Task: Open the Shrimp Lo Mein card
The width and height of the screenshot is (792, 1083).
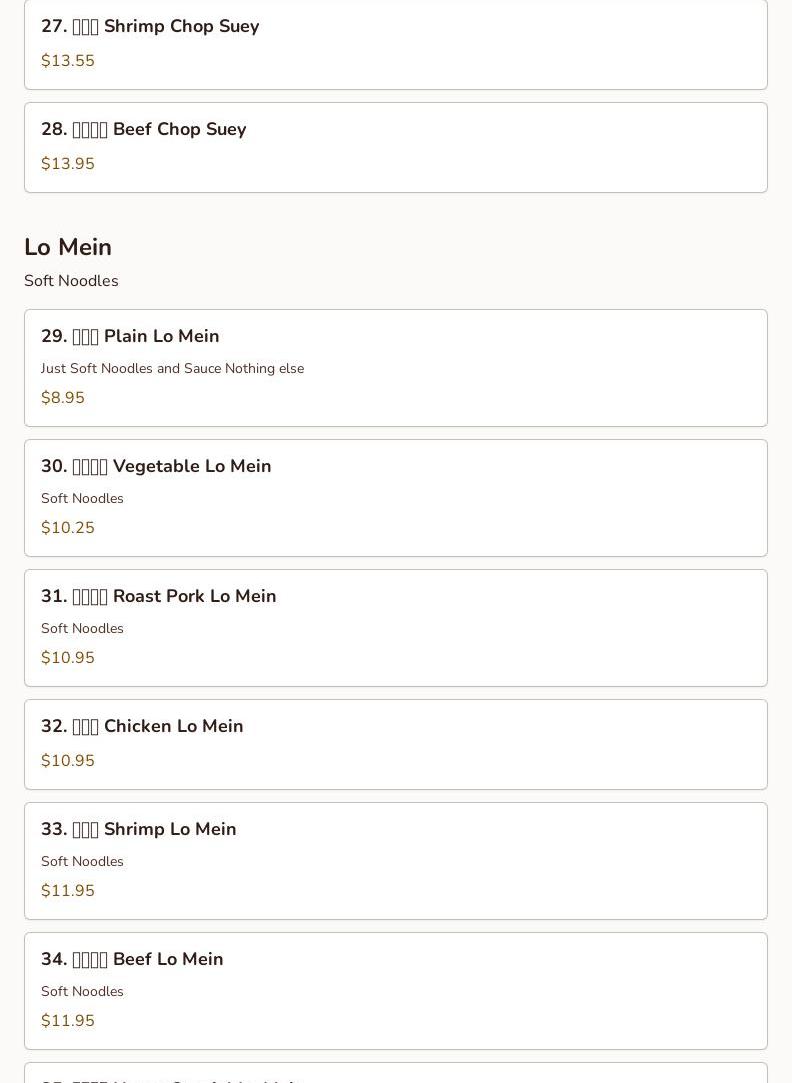Action: (396, 861)
